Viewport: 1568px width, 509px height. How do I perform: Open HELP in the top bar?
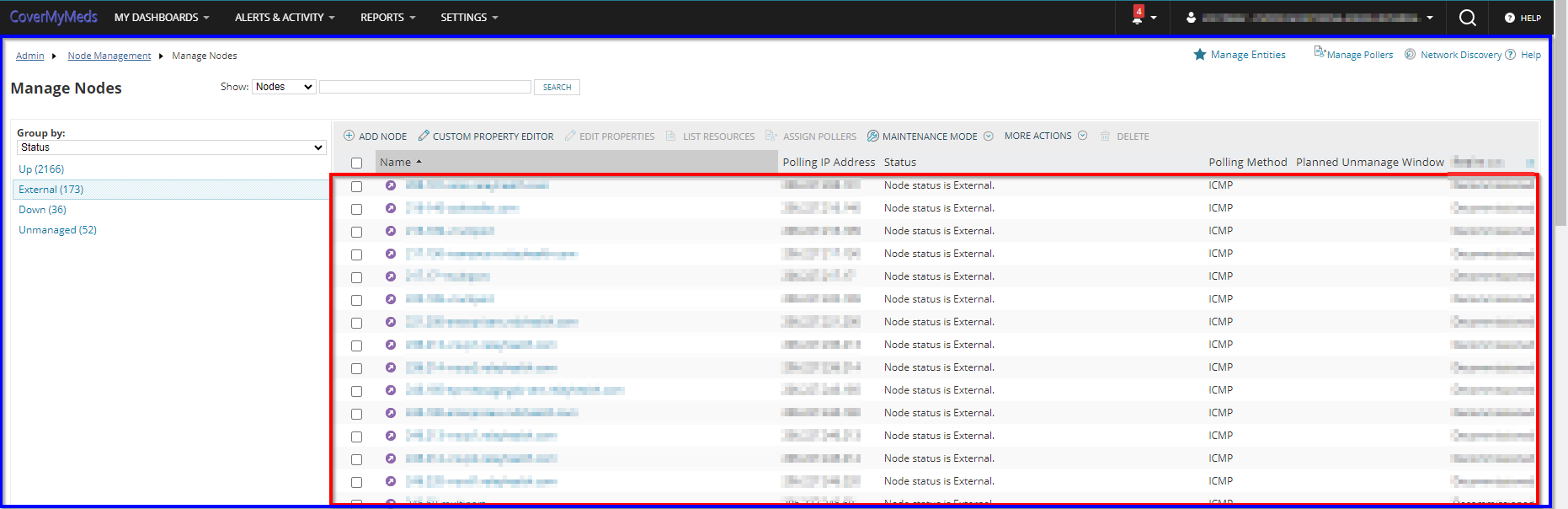point(1523,18)
